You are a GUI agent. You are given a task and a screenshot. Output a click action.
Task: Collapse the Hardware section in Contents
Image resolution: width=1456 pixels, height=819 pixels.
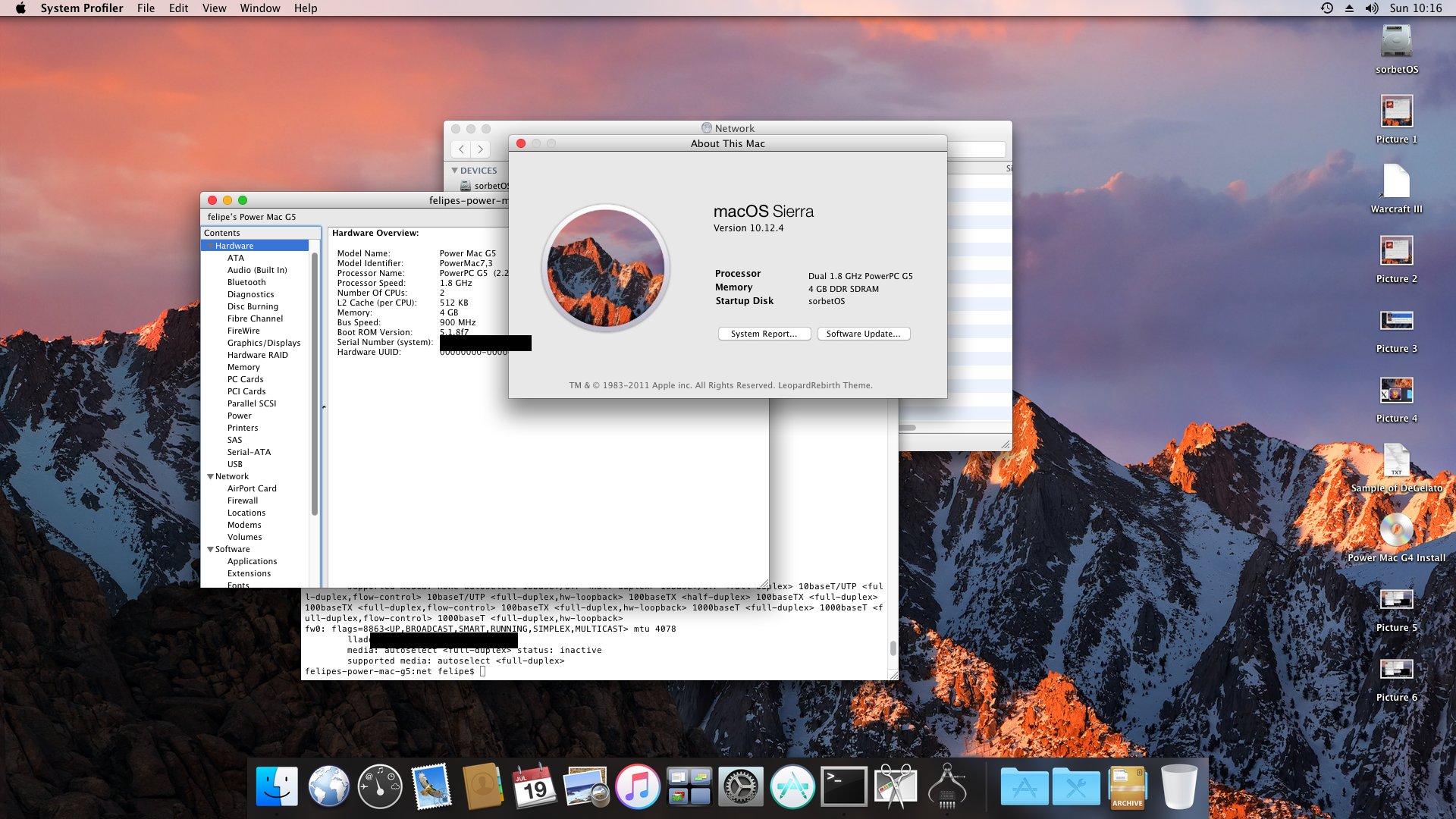210,246
